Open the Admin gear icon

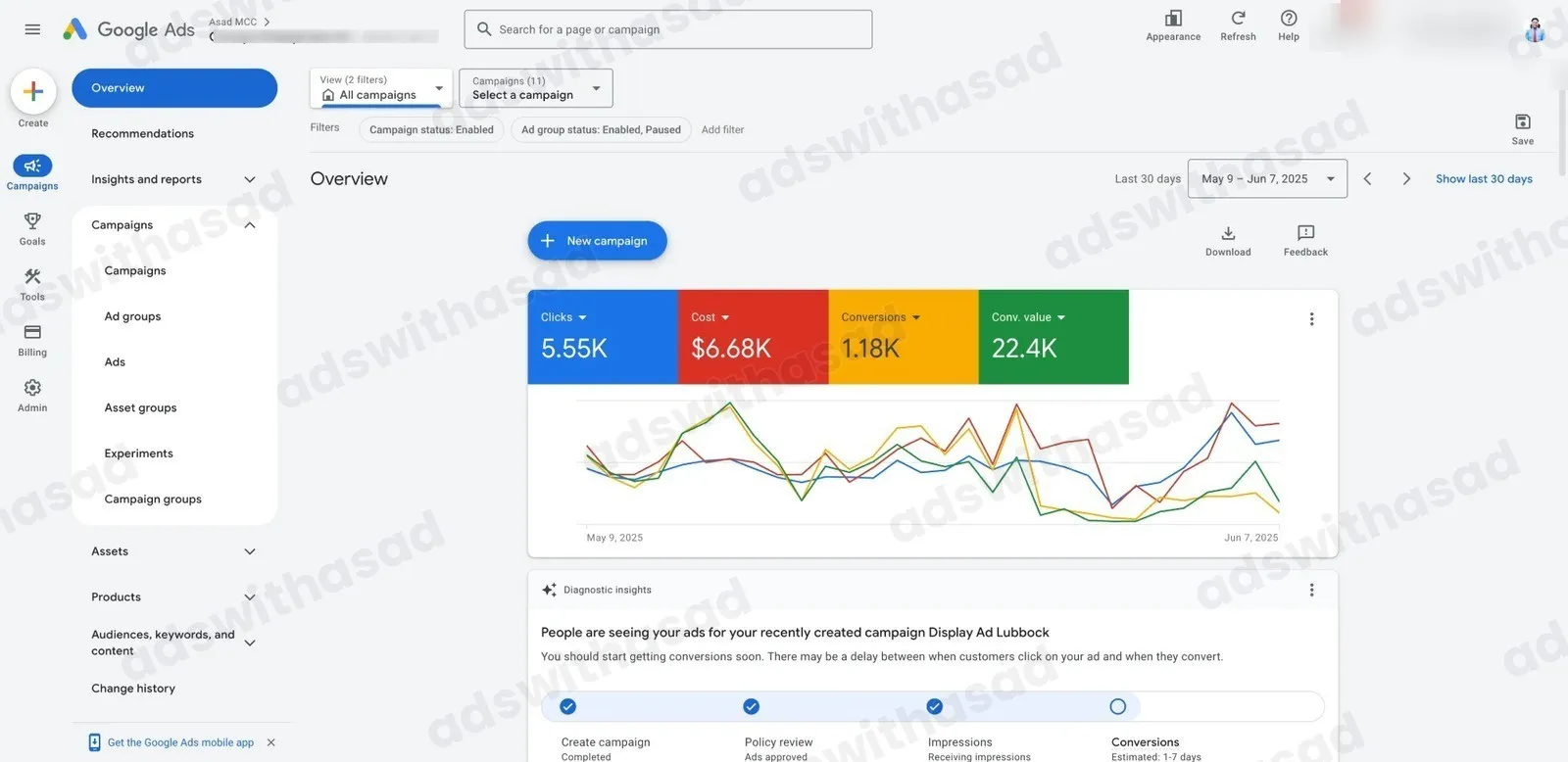pos(32,388)
